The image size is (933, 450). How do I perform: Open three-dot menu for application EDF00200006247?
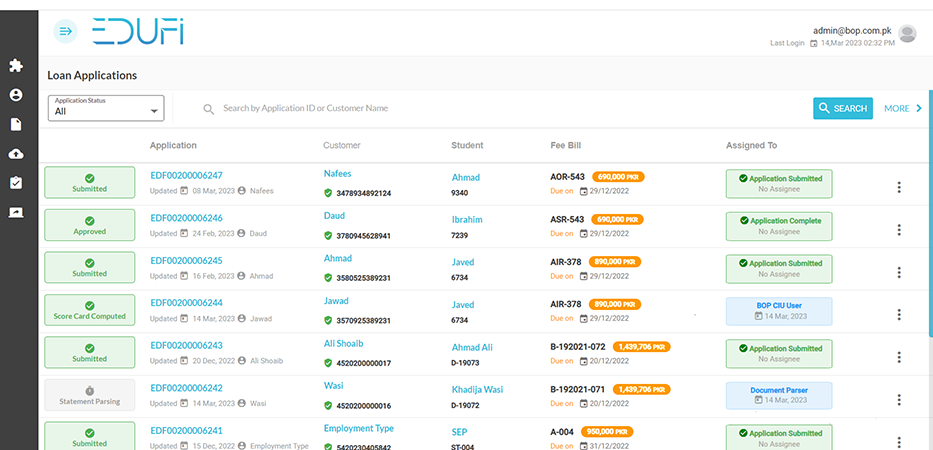[898, 187]
